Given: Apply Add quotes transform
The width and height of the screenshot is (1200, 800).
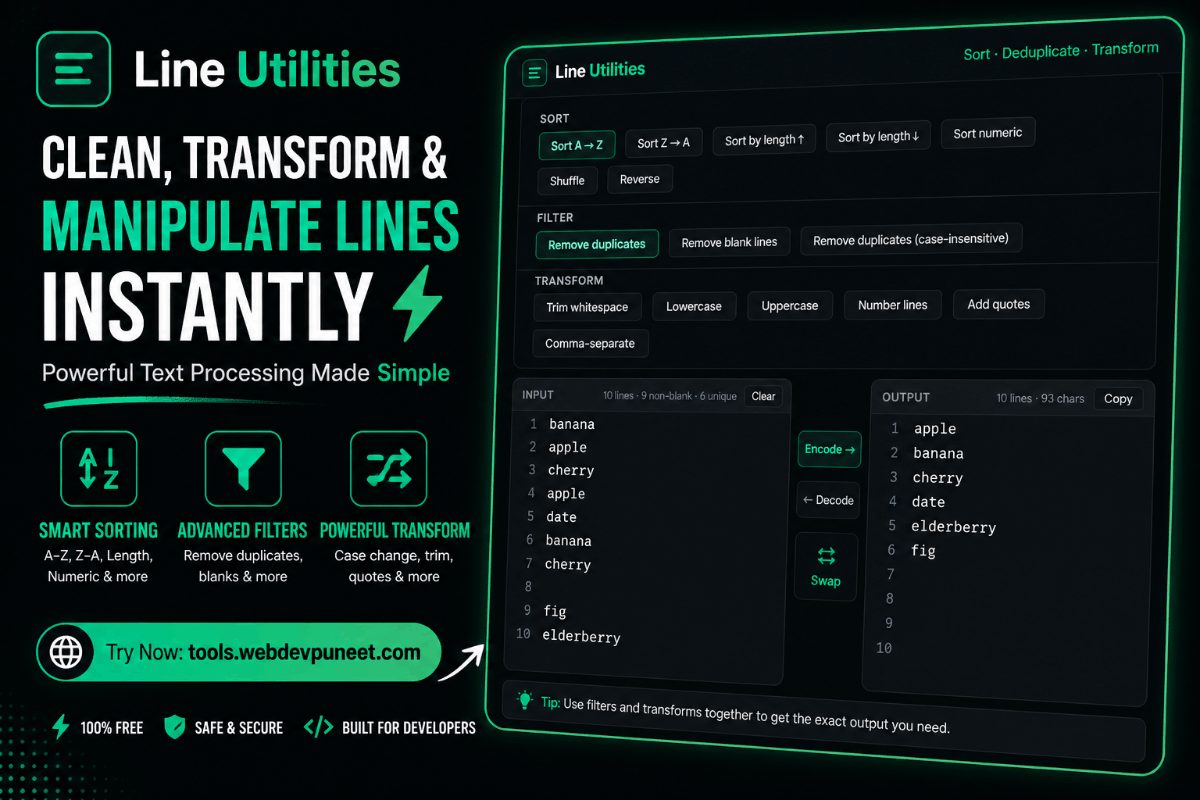Looking at the screenshot, I should (x=998, y=304).
